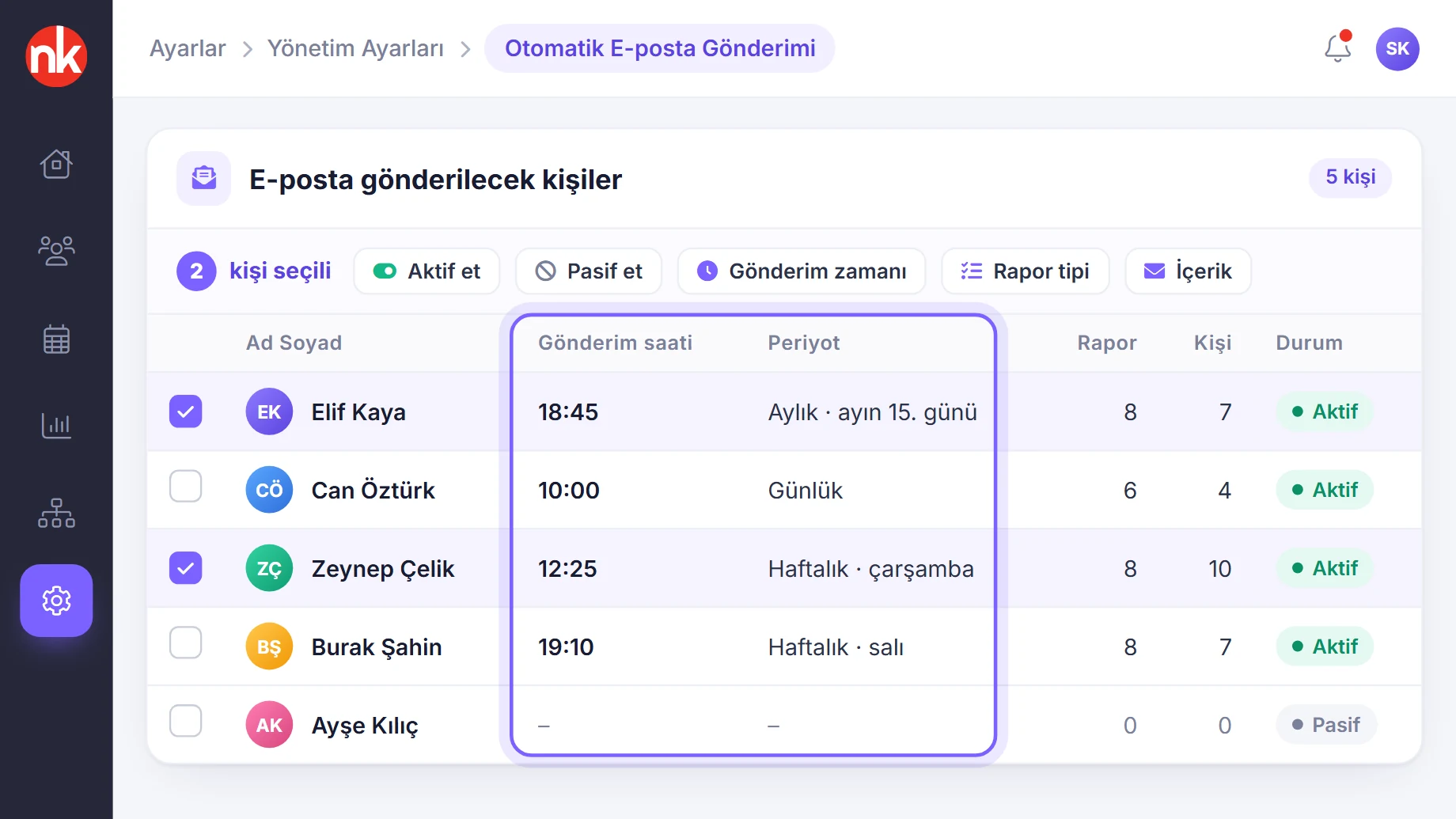1456x819 pixels.
Task: Go to Ayarlar breadcrumb
Action: 188,48
